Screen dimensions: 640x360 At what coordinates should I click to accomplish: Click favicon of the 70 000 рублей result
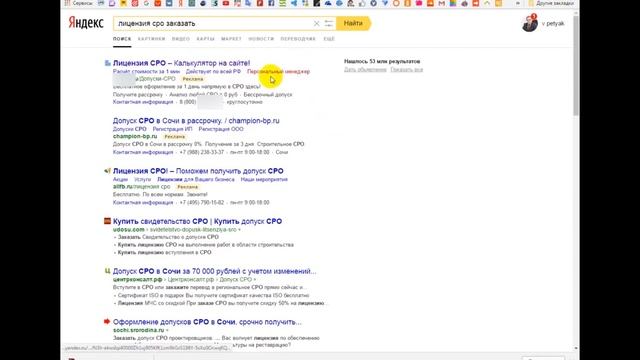pos(107,271)
